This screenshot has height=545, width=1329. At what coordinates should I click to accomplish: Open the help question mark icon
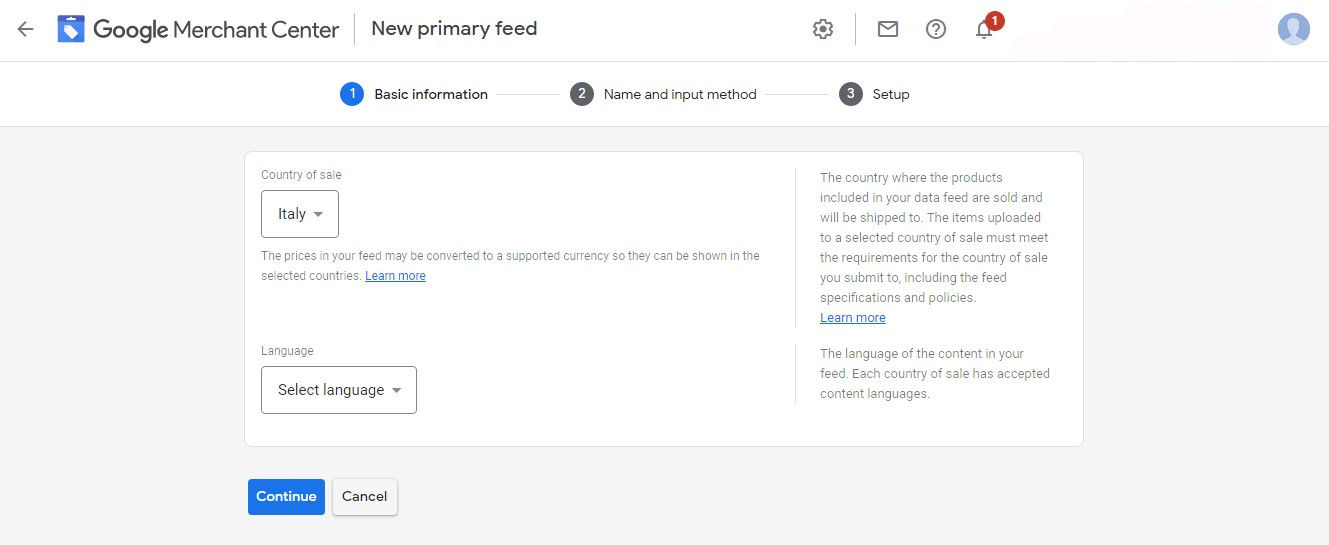point(936,29)
